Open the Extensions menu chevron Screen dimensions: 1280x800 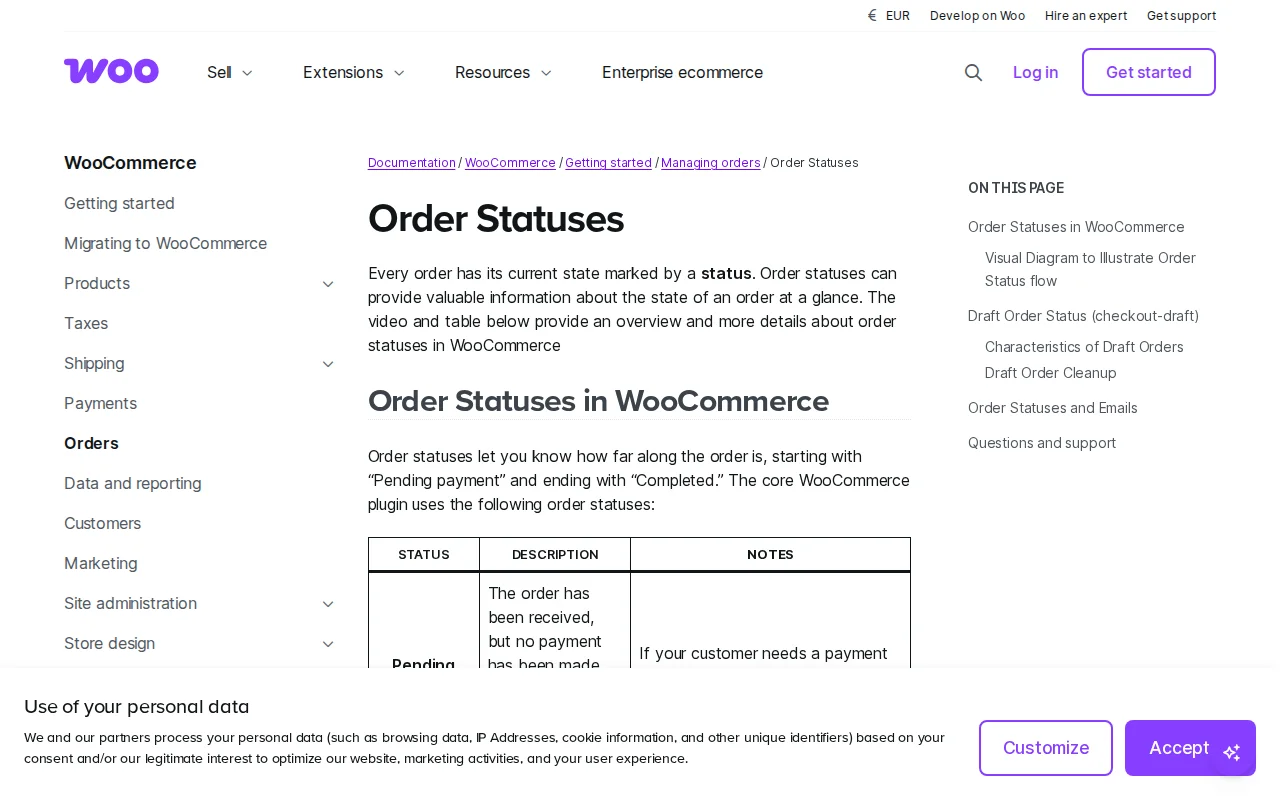(x=399, y=73)
